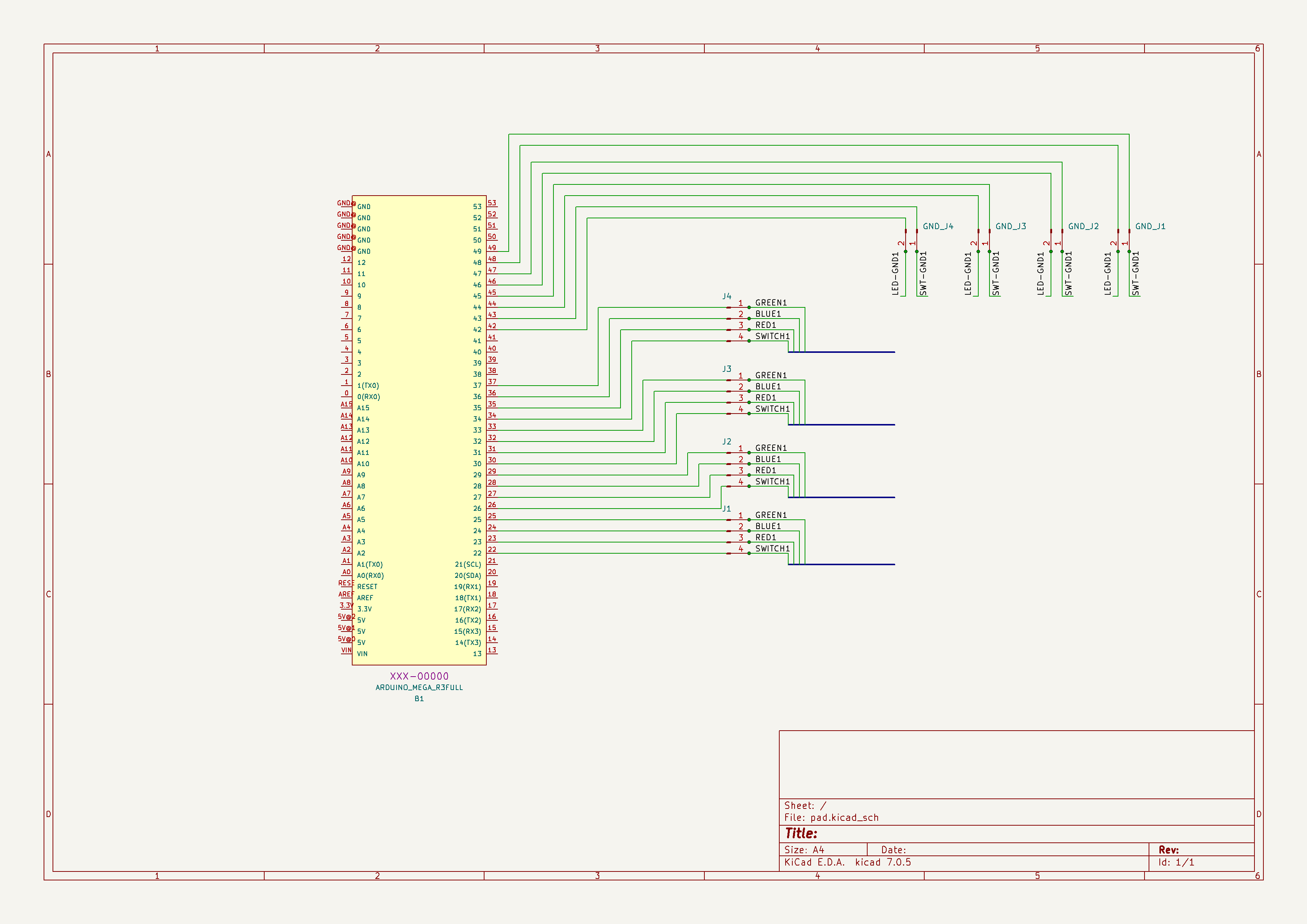Select the J4 connector reference label
1307x924 pixels.
726,297
